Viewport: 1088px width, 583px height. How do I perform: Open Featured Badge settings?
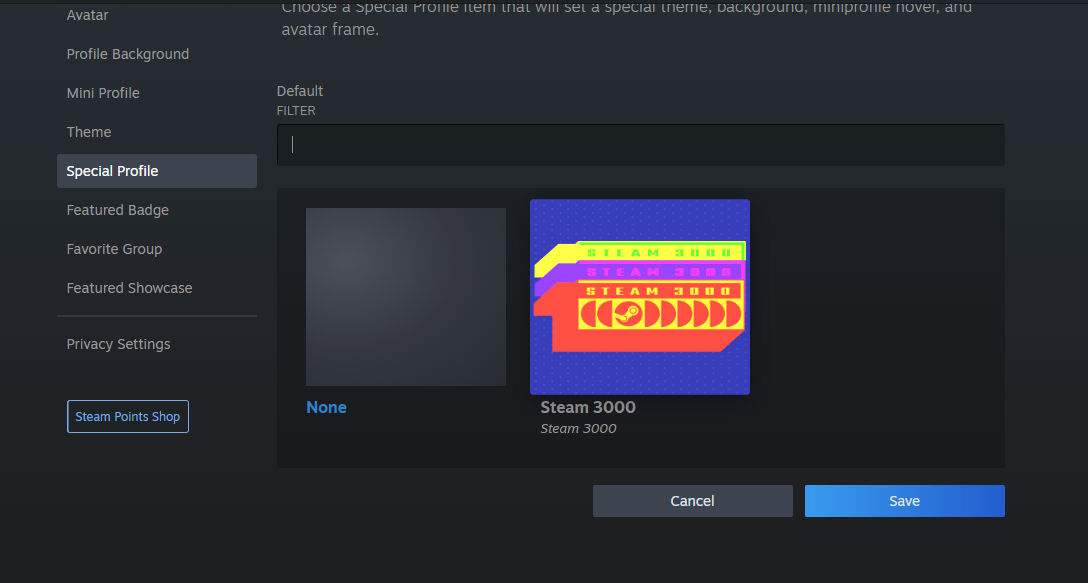[x=117, y=210]
